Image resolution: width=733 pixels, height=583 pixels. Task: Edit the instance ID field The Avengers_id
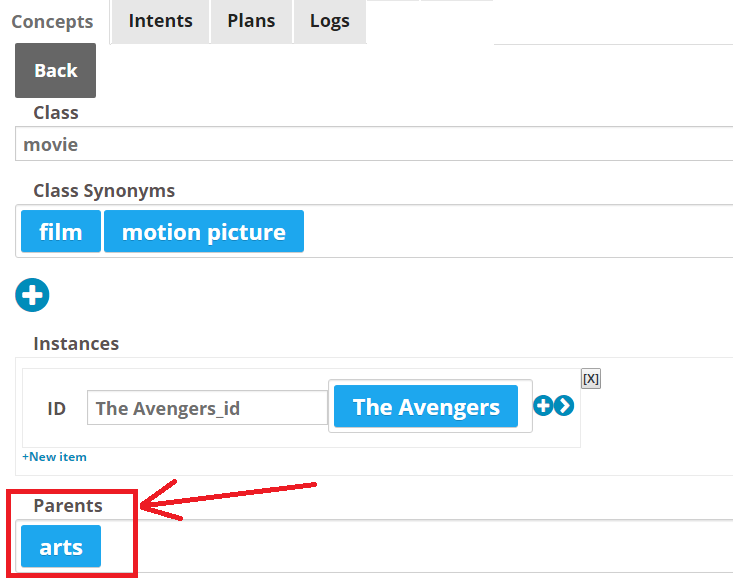click(207, 408)
